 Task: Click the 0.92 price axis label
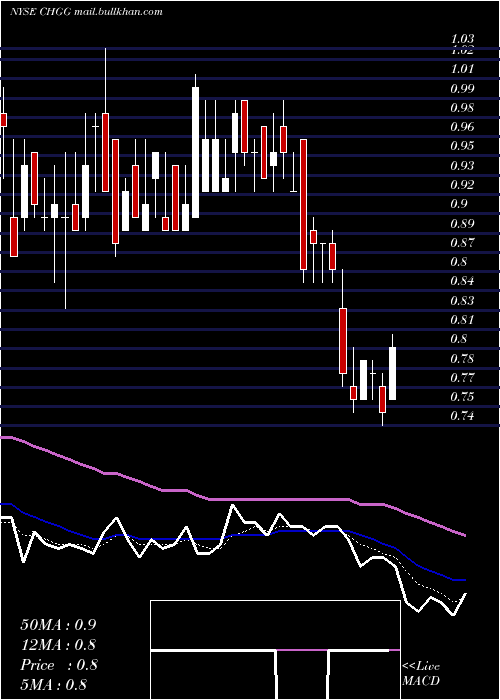tap(462, 185)
